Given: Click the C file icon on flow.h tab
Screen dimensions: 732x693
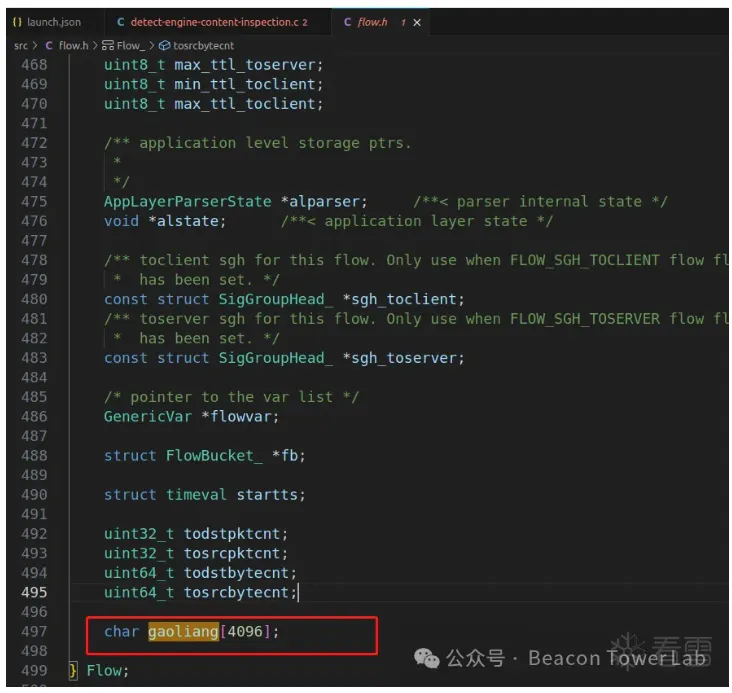Looking at the screenshot, I should [347, 22].
